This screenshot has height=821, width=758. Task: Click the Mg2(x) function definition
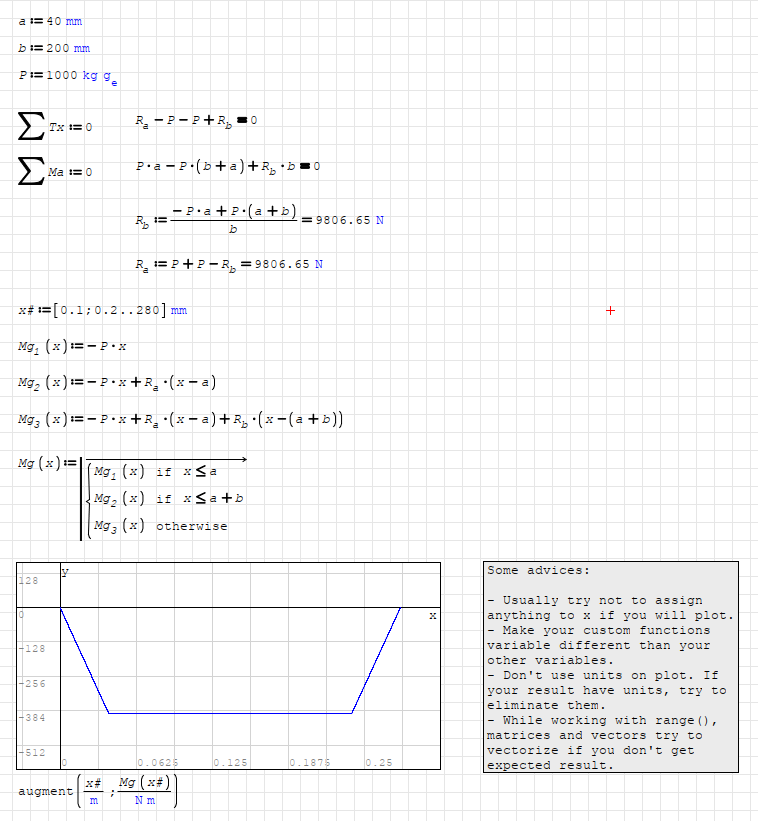[x=117, y=383]
